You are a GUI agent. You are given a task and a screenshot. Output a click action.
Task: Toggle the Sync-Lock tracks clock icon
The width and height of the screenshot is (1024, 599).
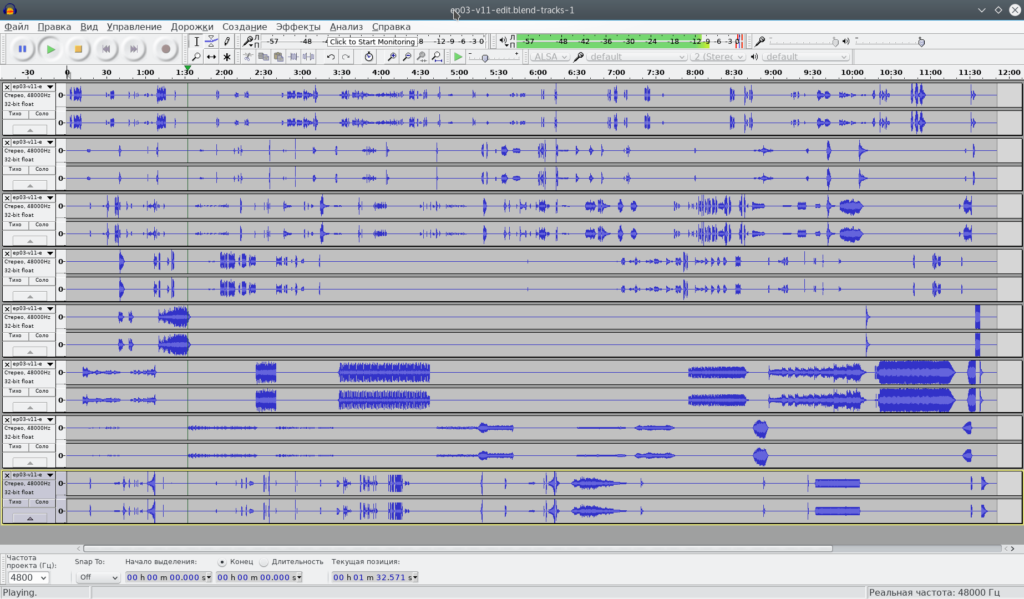pyautogui.click(x=369, y=57)
